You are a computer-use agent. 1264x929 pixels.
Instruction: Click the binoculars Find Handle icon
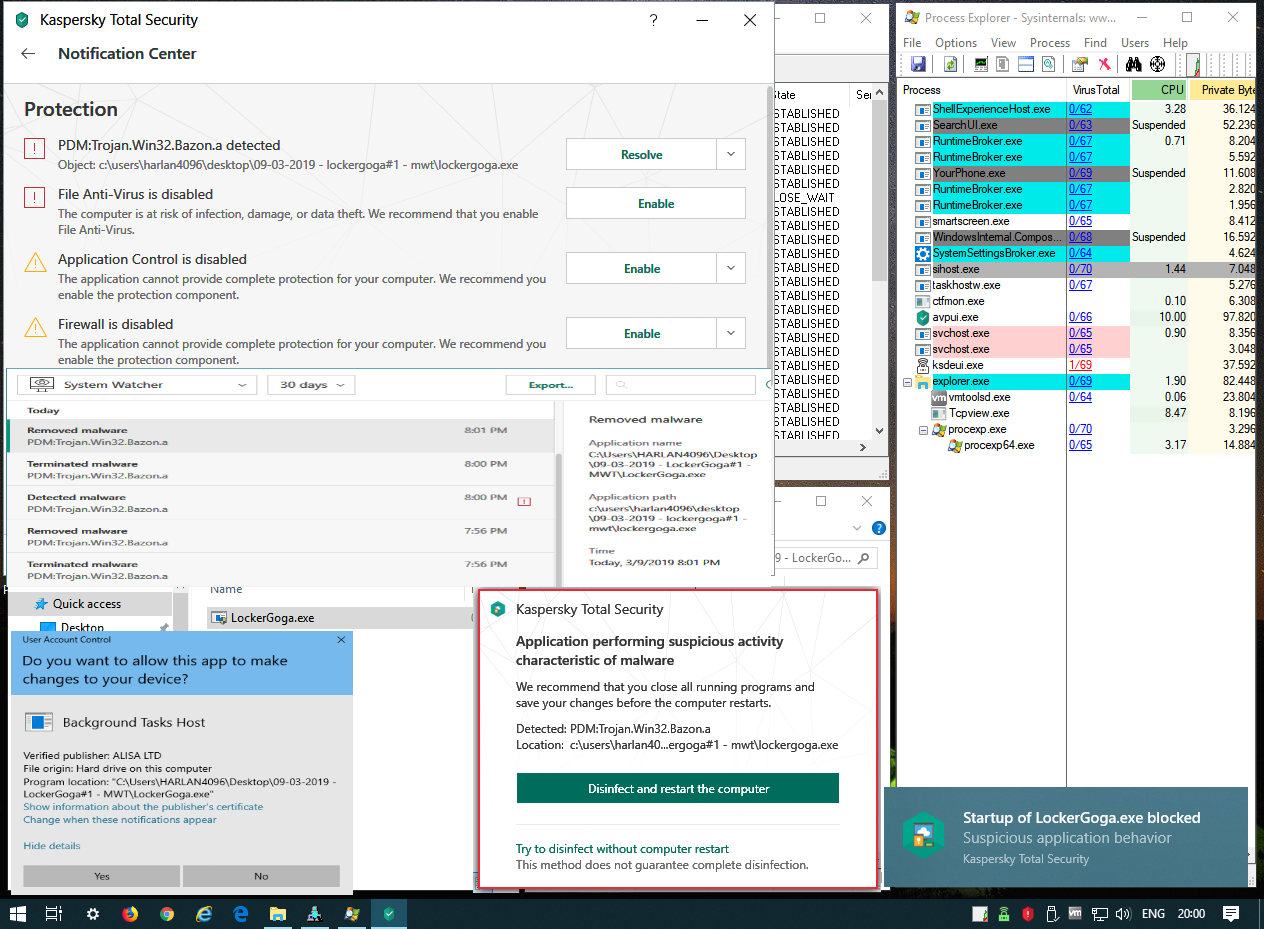tap(1134, 64)
